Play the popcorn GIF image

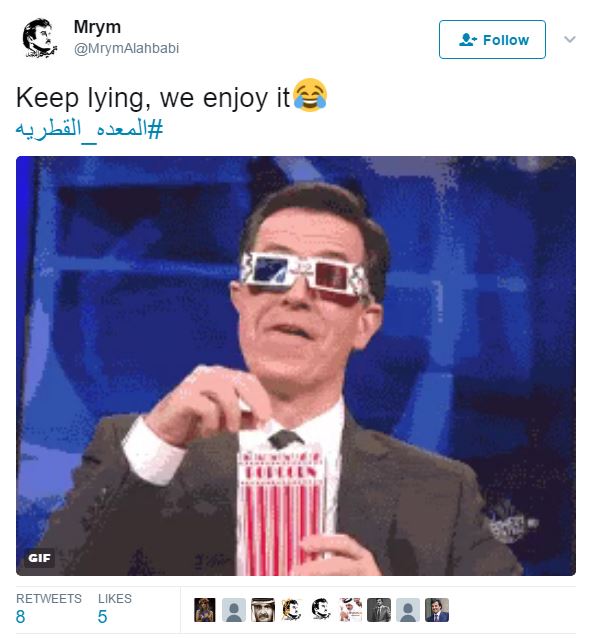(x=296, y=366)
